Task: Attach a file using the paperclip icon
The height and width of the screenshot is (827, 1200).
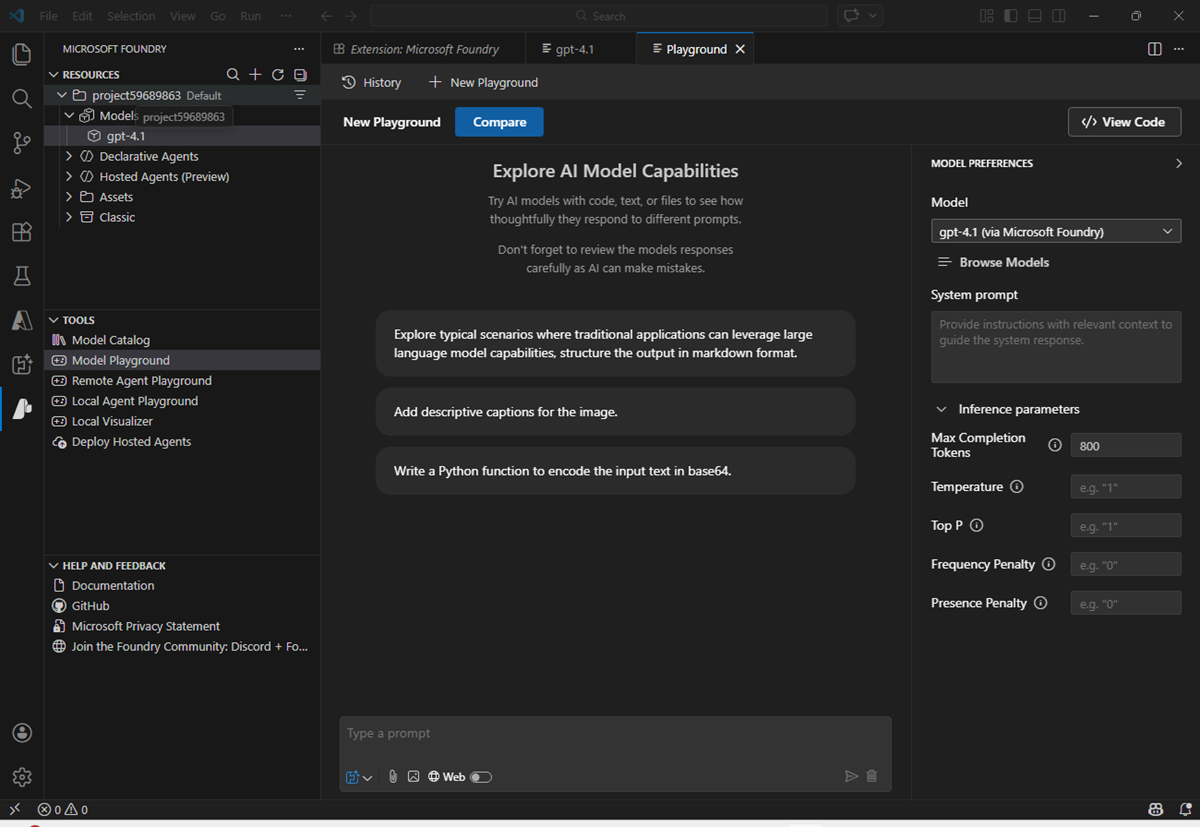Action: click(x=392, y=776)
